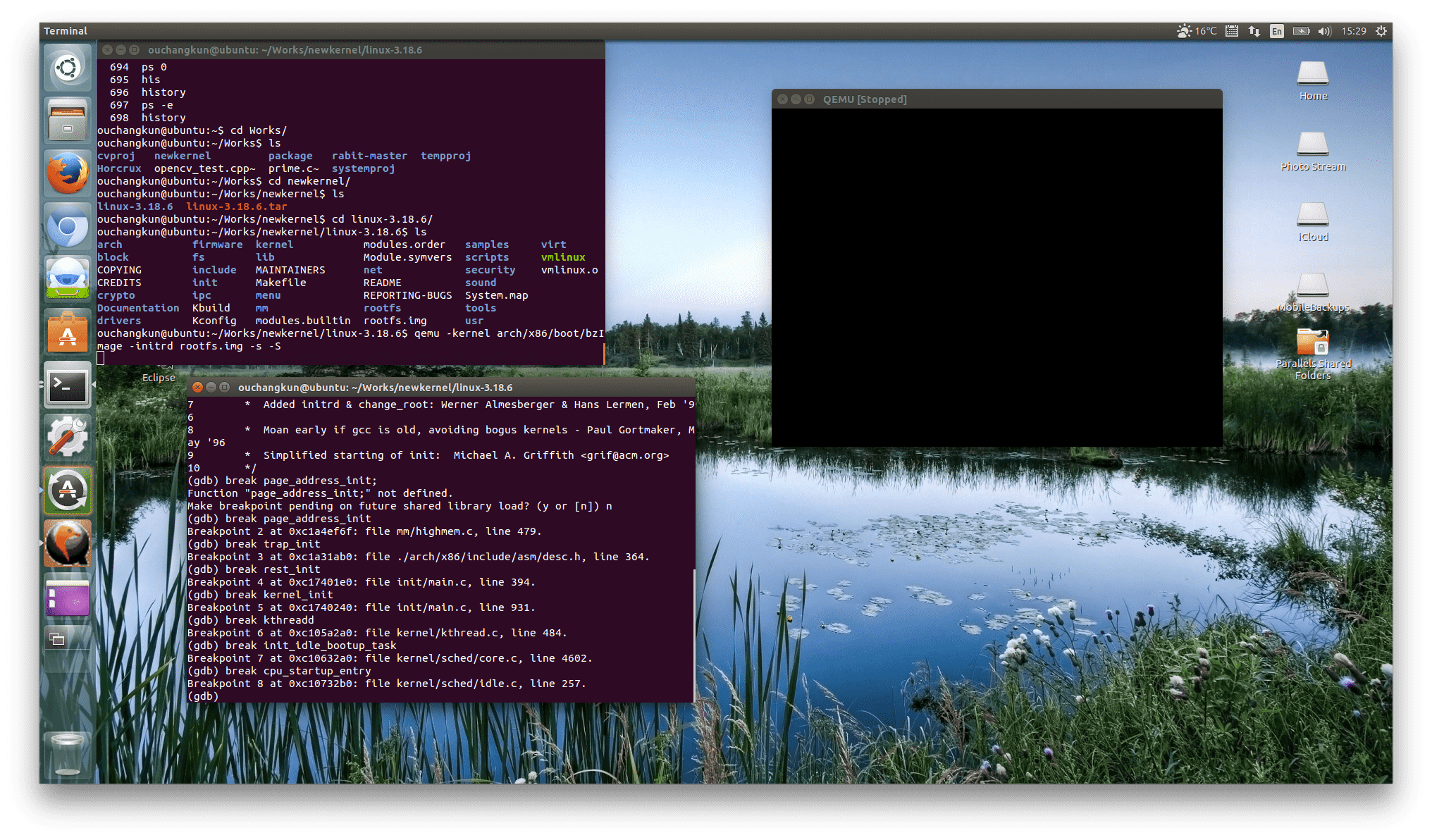1432x840 pixels.
Task: Open the Ubuntu Dash home launcher
Action: point(68,68)
